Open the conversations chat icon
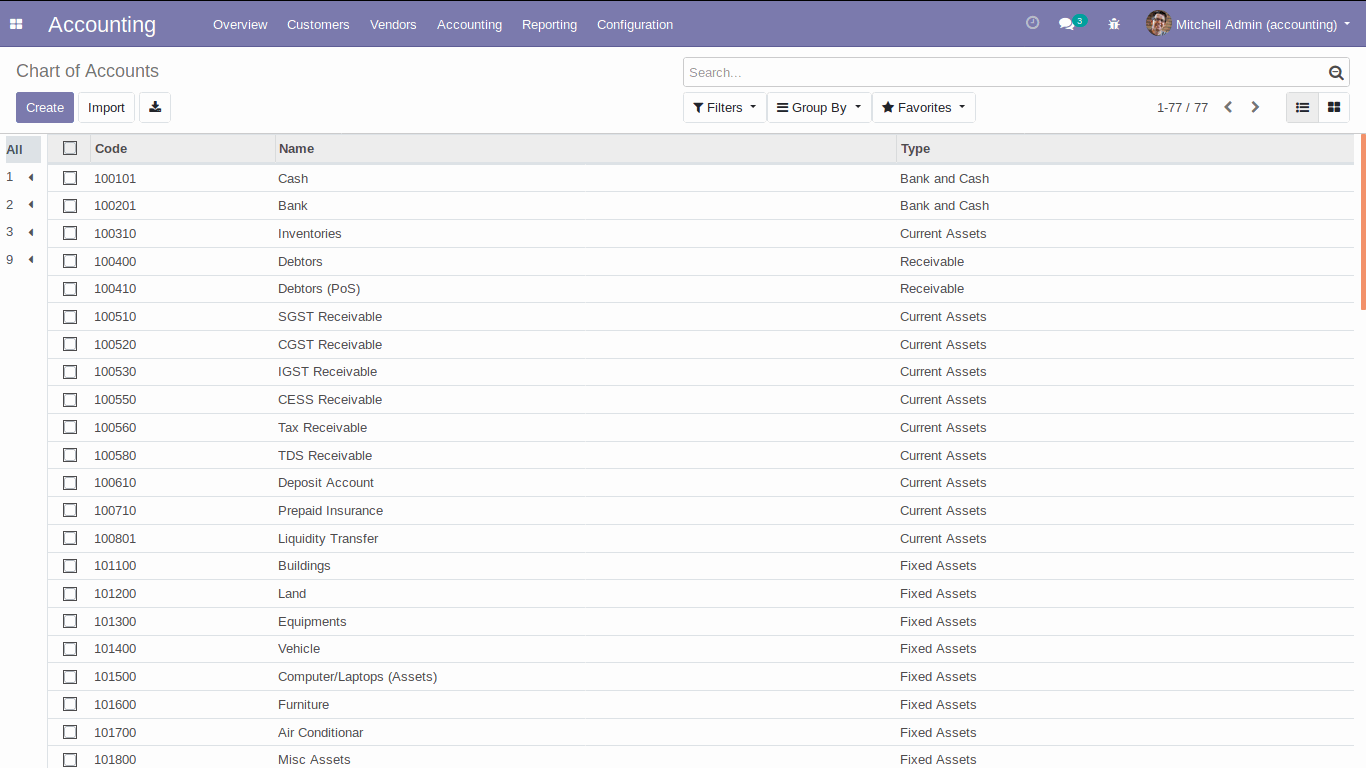The height and width of the screenshot is (768, 1366). click(x=1067, y=24)
